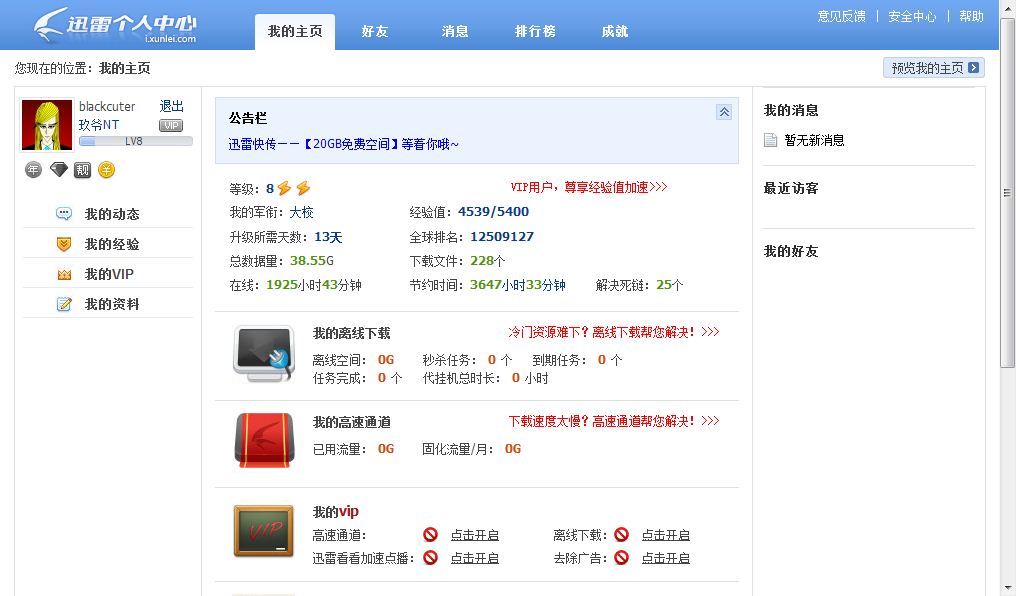Open 预览我的主页 arrow button
Viewport: 1016px width, 596px height.
point(934,68)
